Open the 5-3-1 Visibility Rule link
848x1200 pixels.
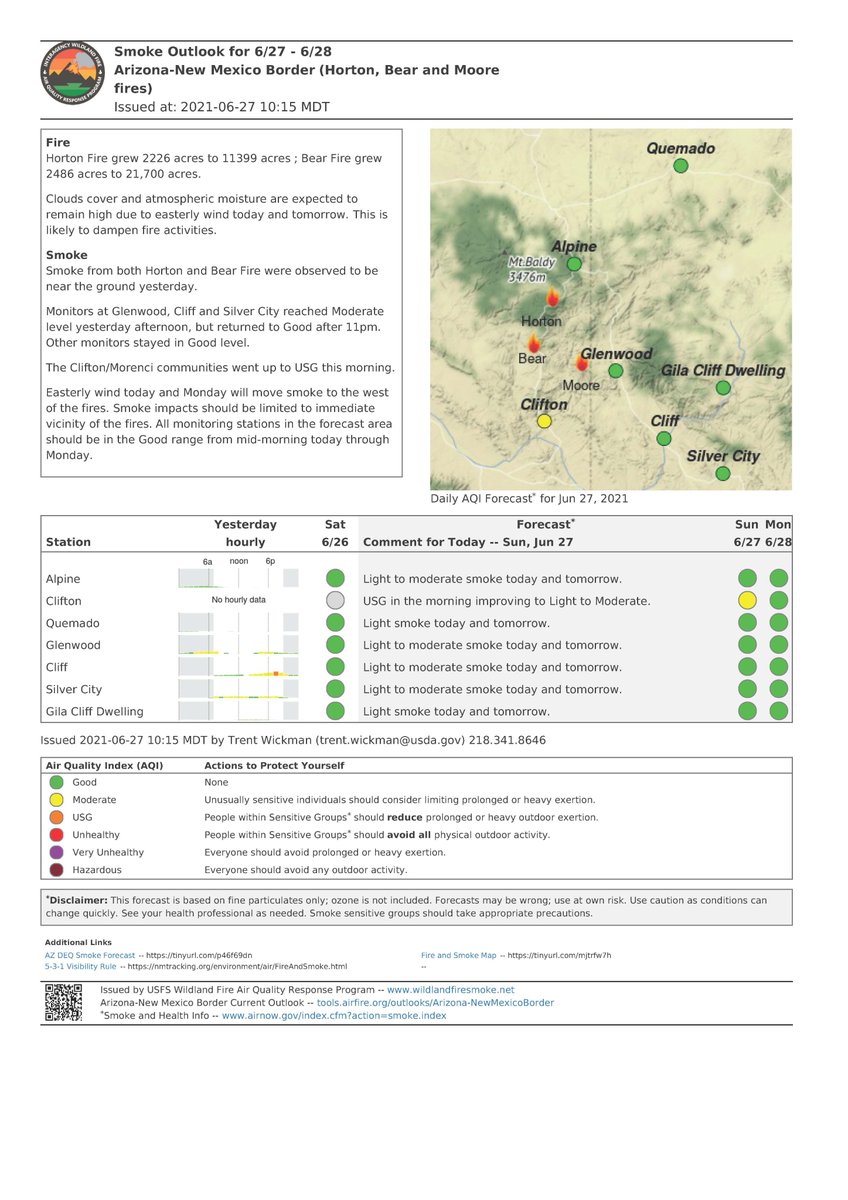coord(80,967)
